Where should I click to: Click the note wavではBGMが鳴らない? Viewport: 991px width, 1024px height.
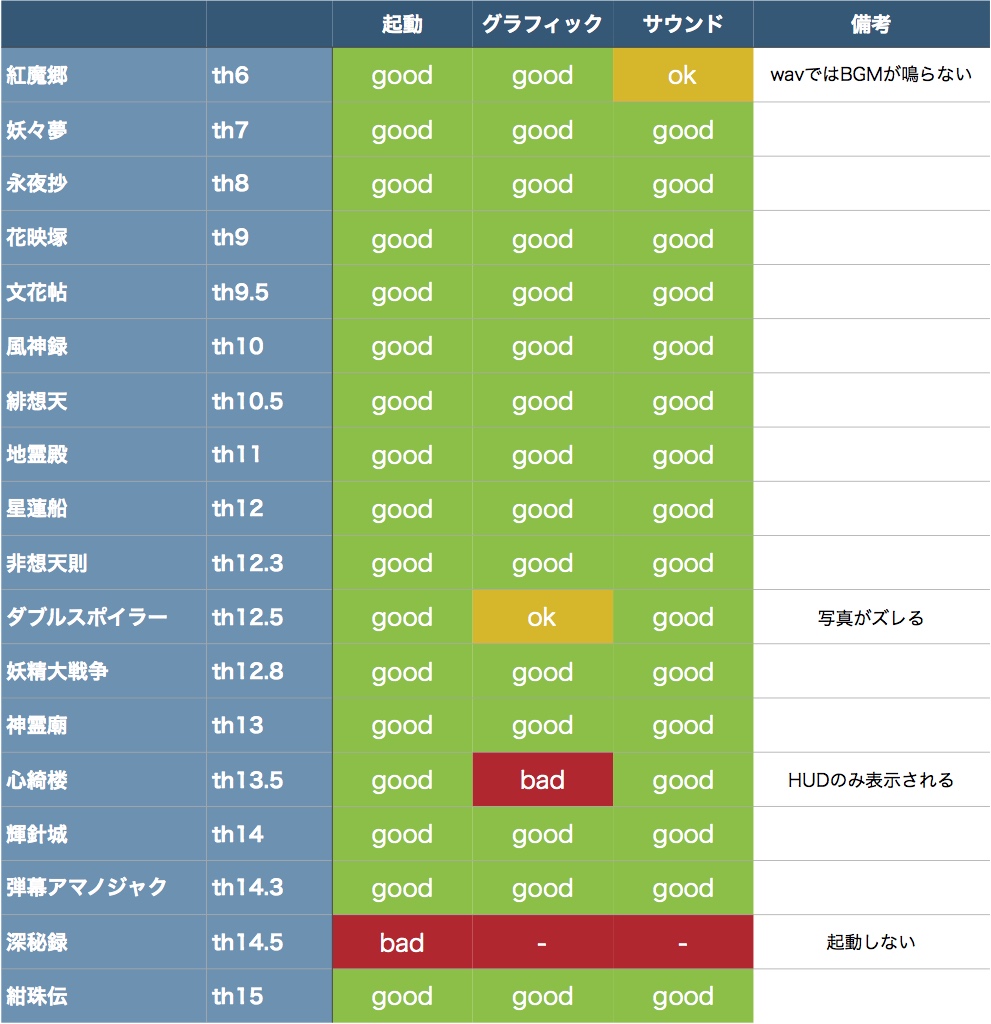pyautogui.click(x=871, y=74)
